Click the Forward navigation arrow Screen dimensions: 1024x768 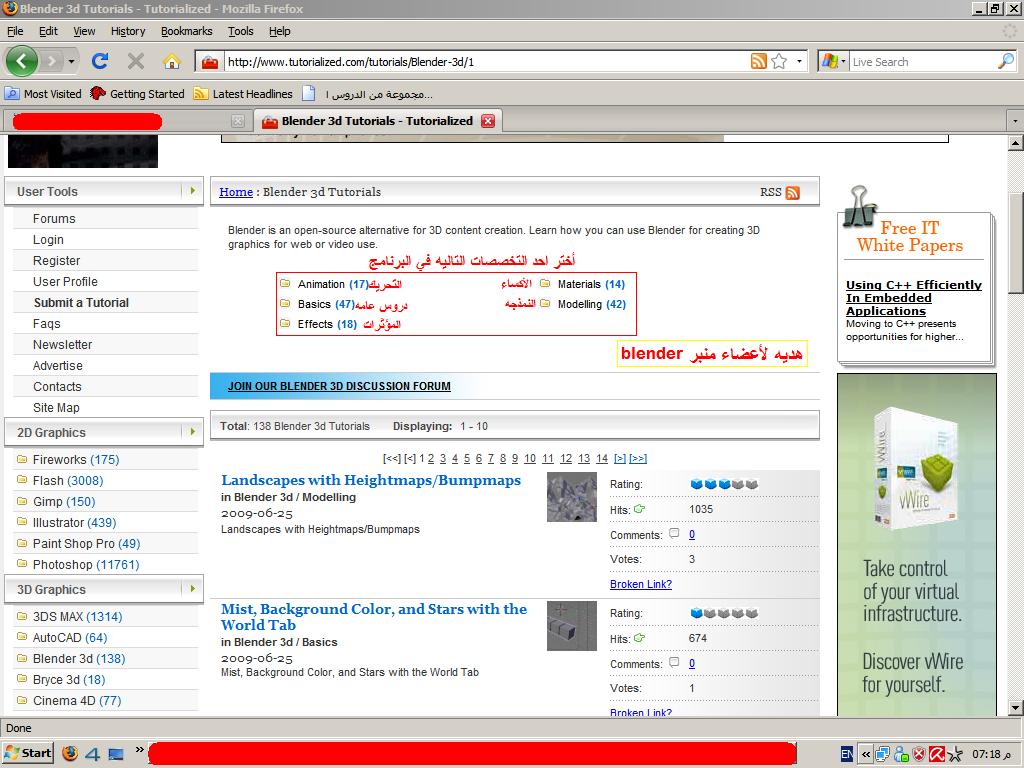(52, 61)
